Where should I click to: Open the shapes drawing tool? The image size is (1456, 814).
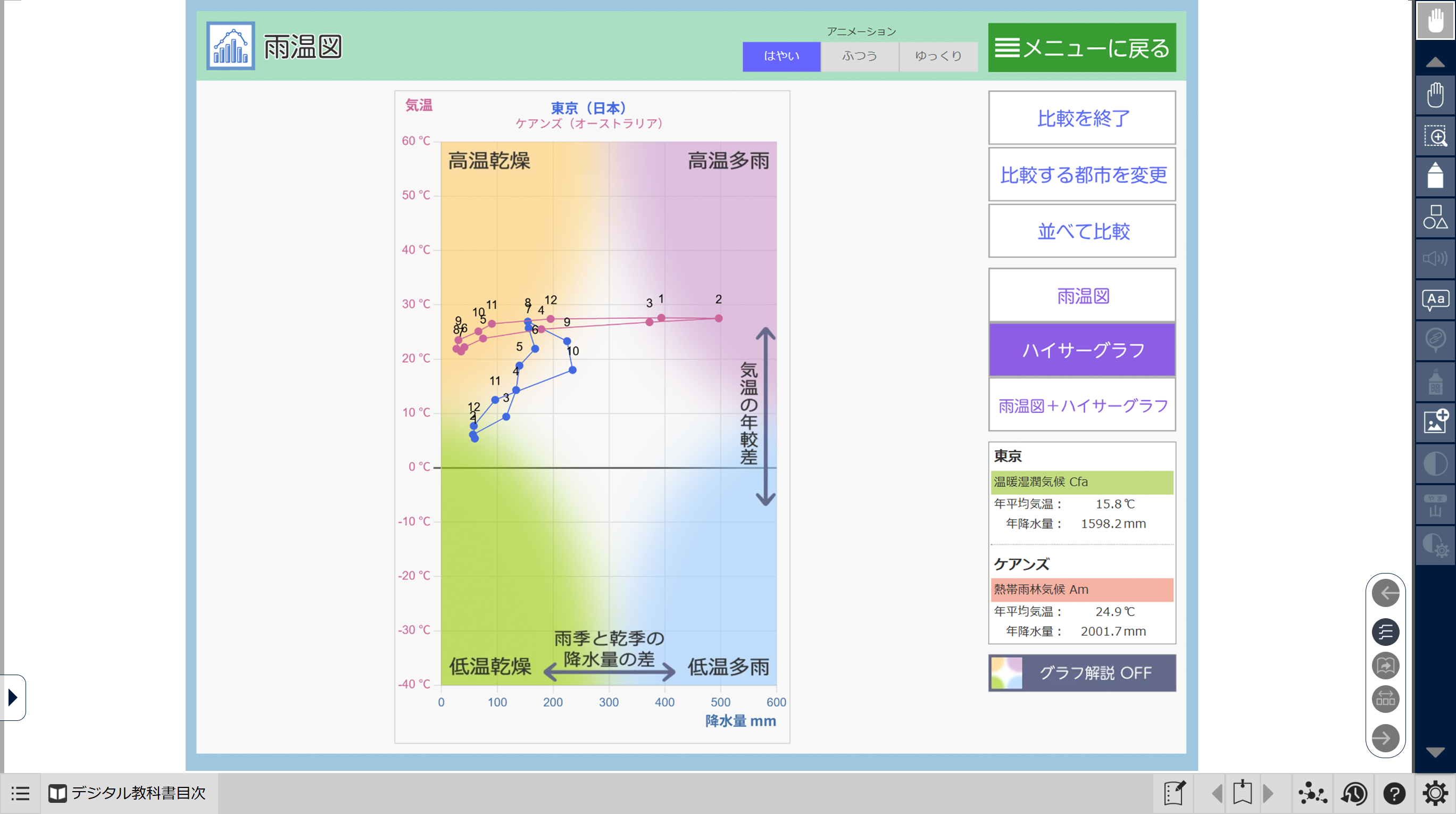[1435, 217]
